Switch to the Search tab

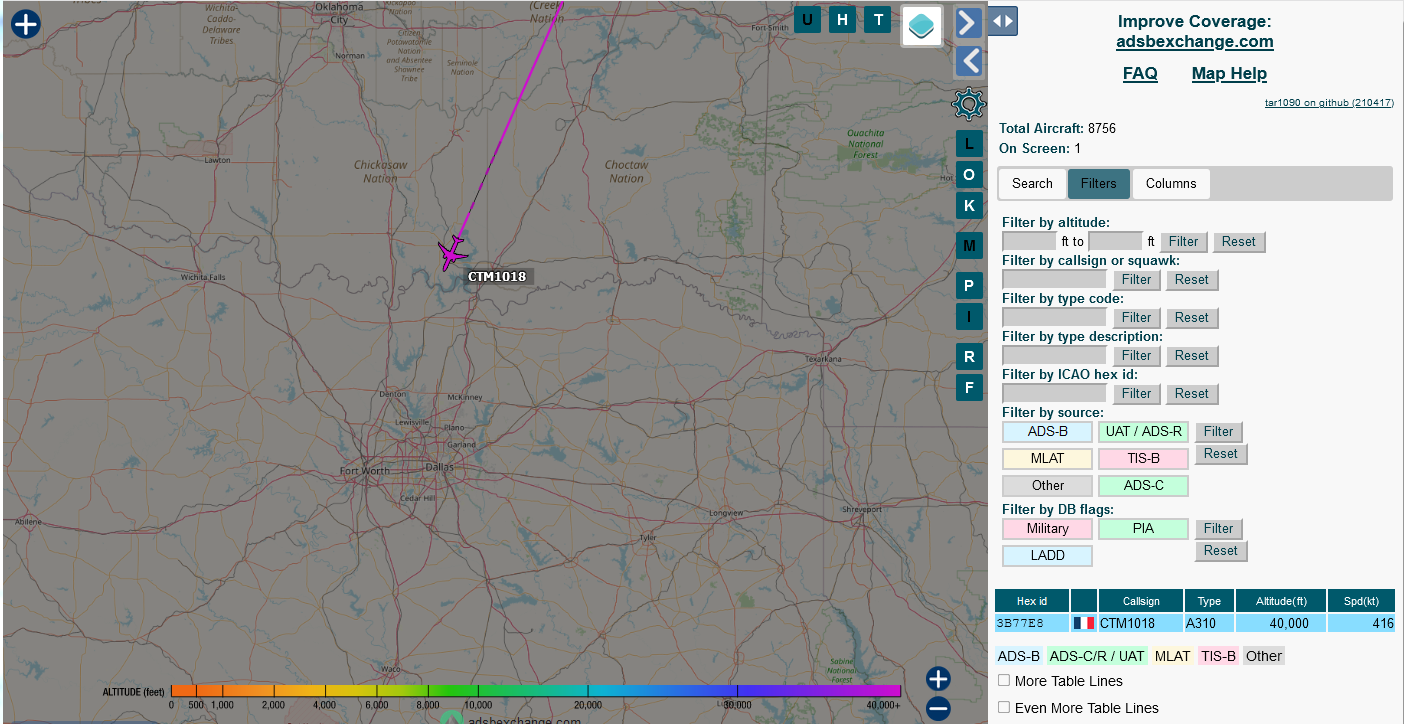(1032, 184)
